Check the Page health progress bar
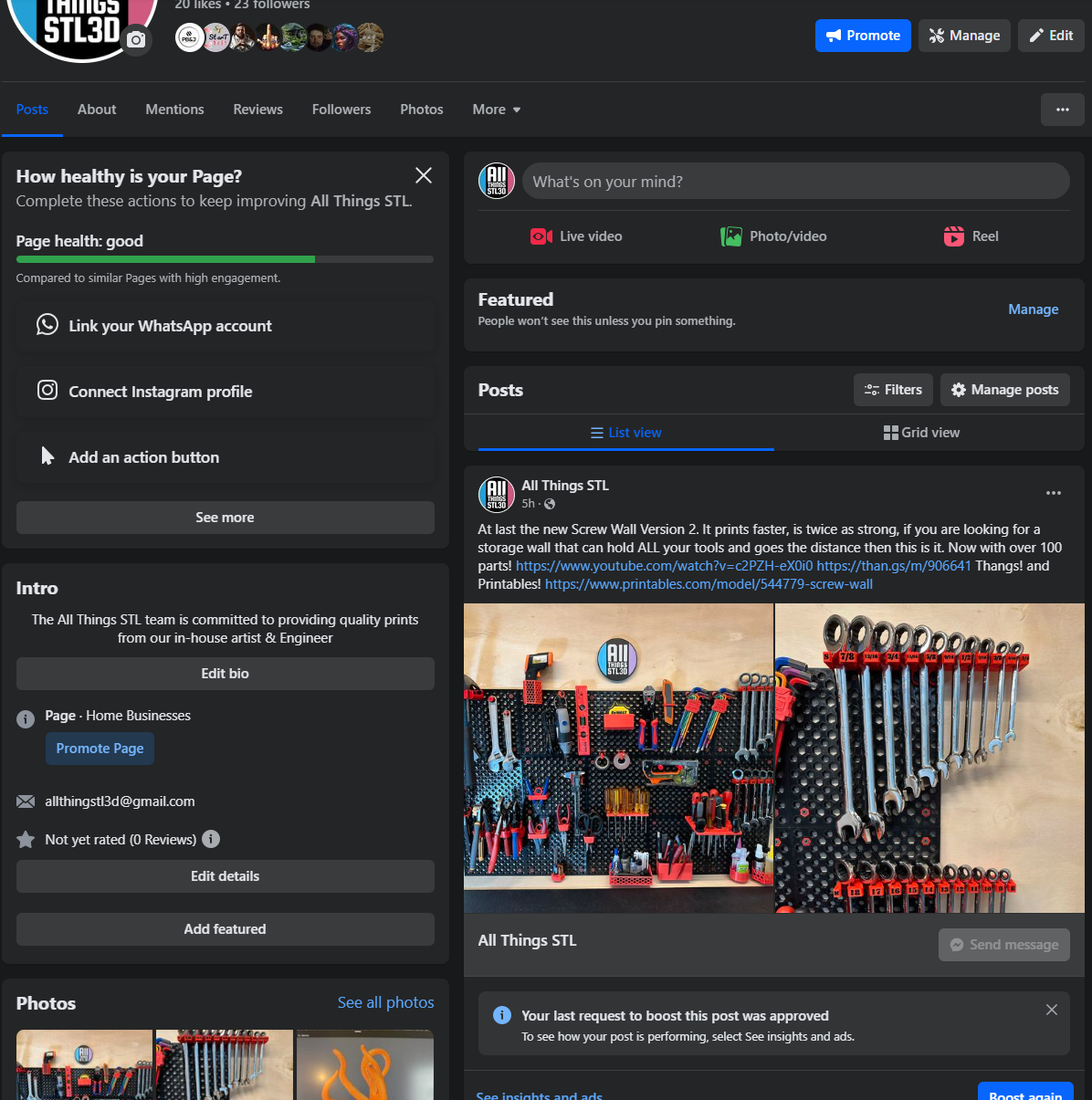Screen dimensions: 1092x1100 coord(225,258)
